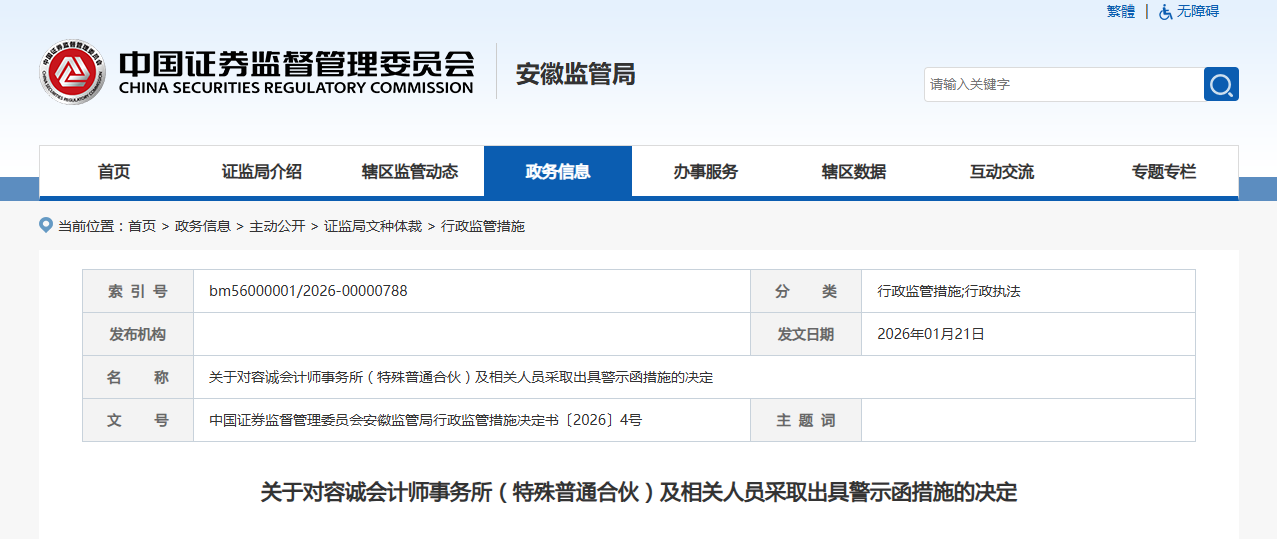
Task: Click the 安徽监管局 header text
Action: 575,74
